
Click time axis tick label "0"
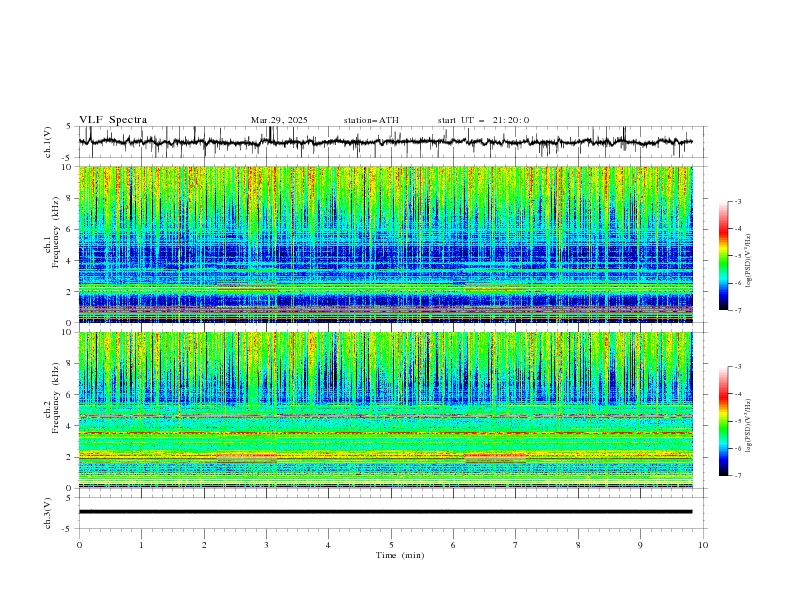[x=79, y=545]
